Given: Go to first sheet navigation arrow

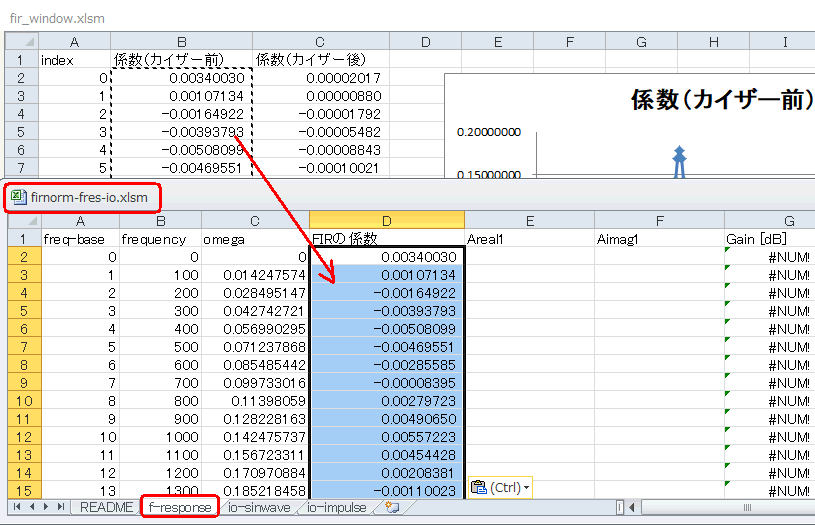Looking at the screenshot, I should [x=17, y=507].
